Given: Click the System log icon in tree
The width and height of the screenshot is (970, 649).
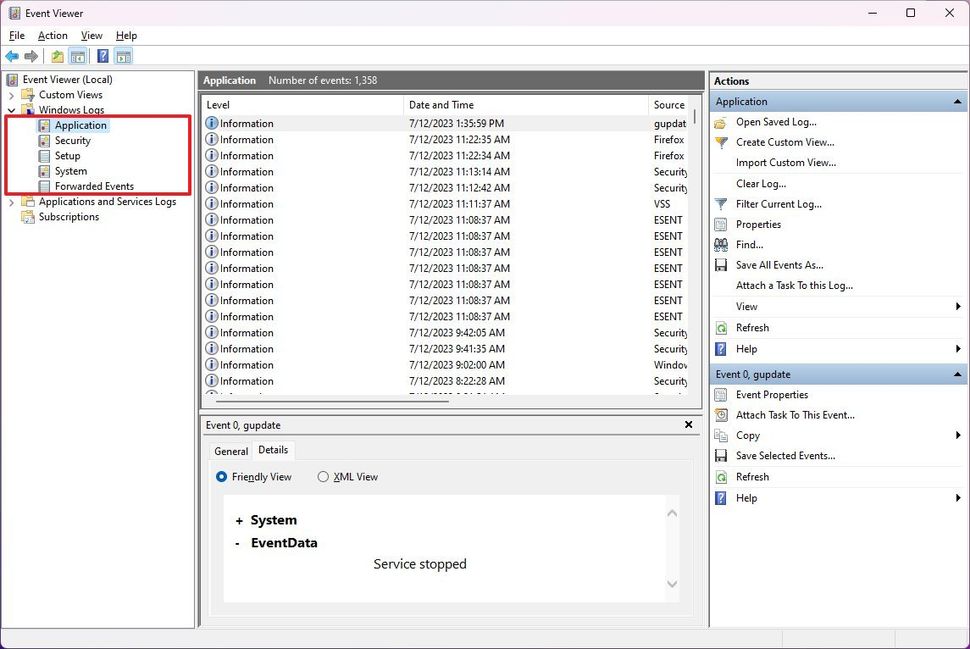Looking at the screenshot, I should pyautogui.click(x=44, y=171).
